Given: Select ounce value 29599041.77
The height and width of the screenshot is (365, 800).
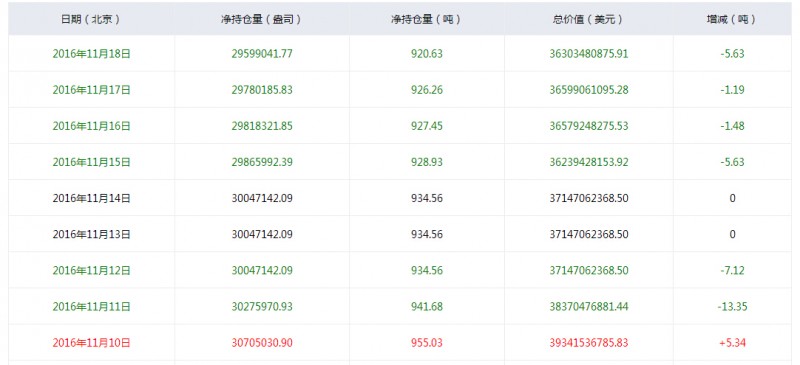Looking at the screenshot, I should [x=262, y=54].
